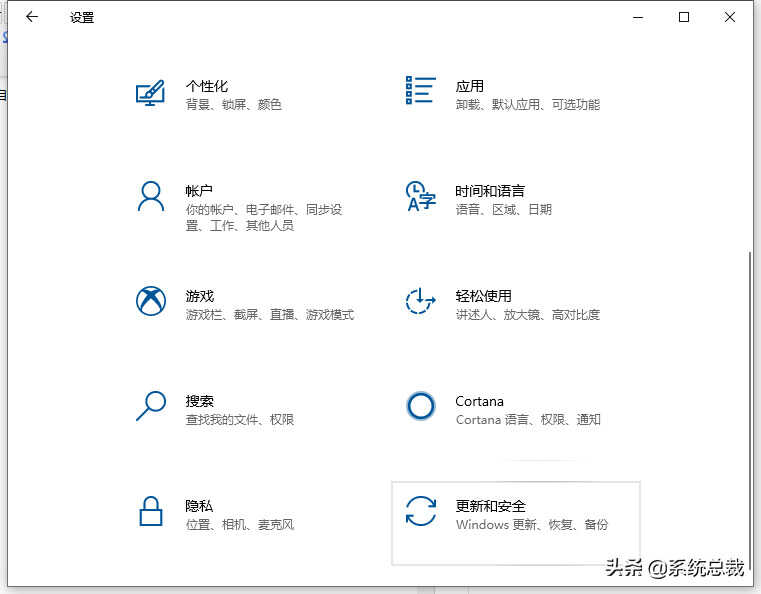Click description 你的帐户、电子邮件、同步设置
This screenshot has height=594, width=761.
point(264,217)
